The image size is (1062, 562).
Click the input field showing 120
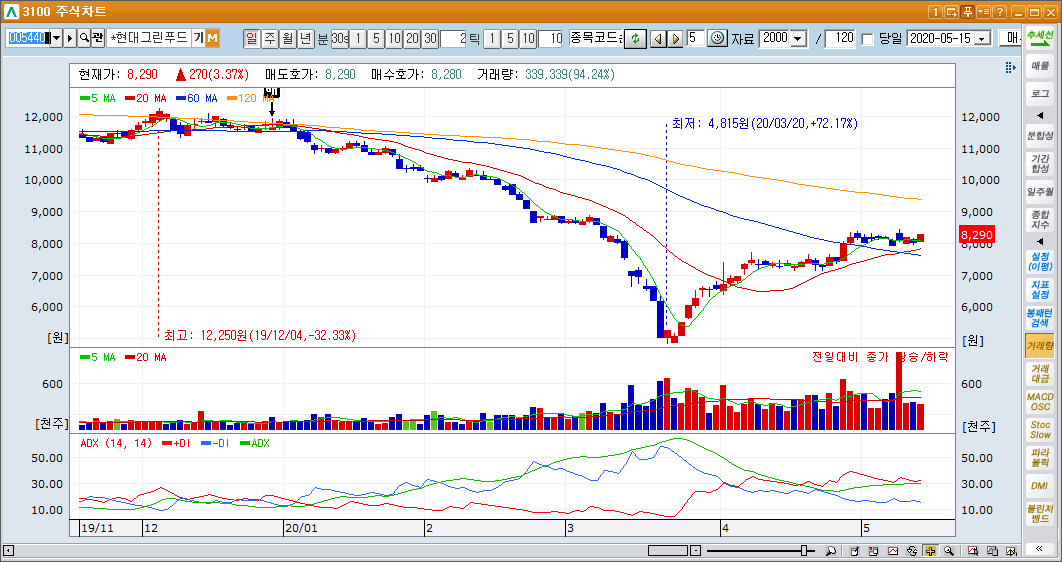pos(841,39)
